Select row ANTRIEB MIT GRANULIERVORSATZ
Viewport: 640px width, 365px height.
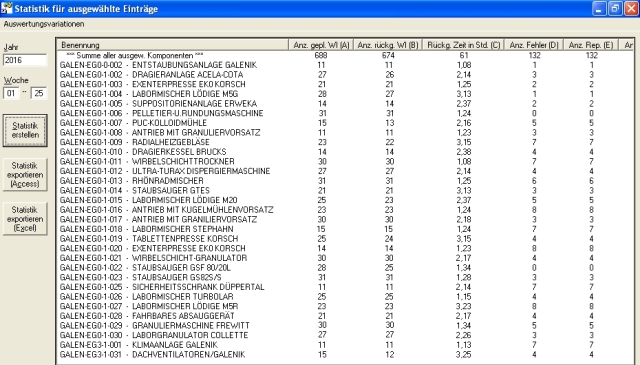point(344,133)
